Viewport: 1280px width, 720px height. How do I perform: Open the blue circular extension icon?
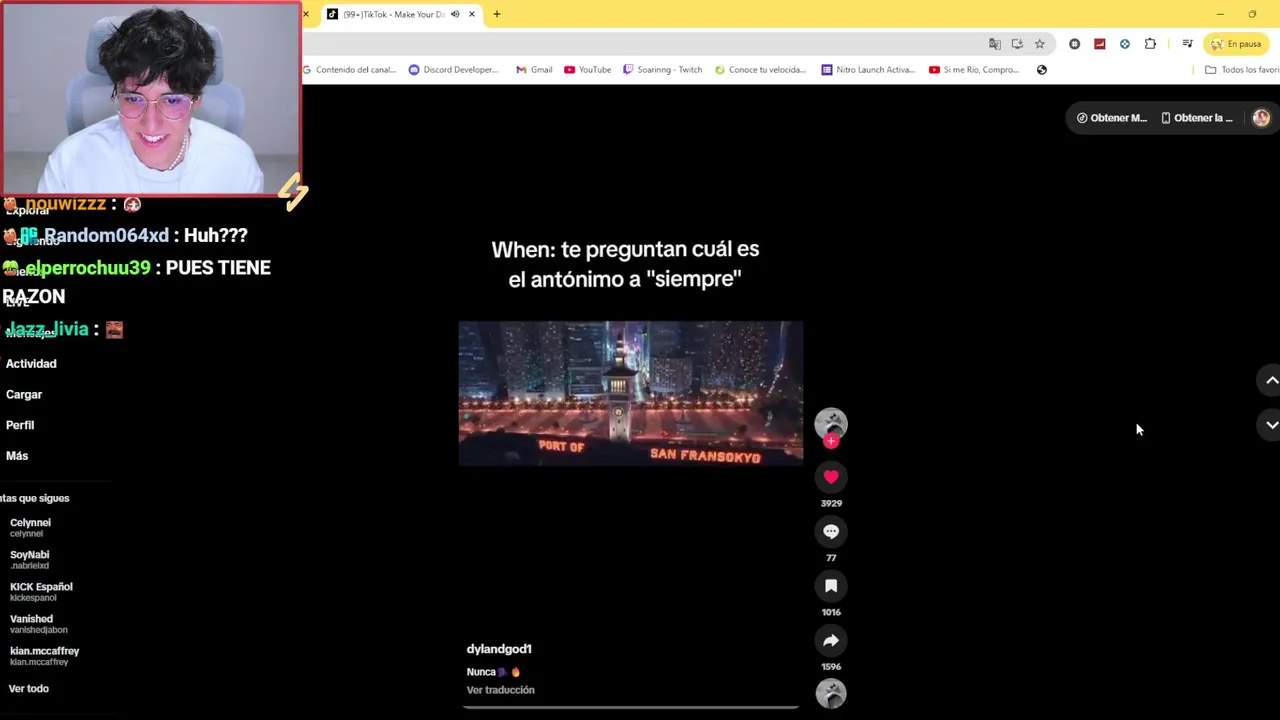coord(1125,44)
